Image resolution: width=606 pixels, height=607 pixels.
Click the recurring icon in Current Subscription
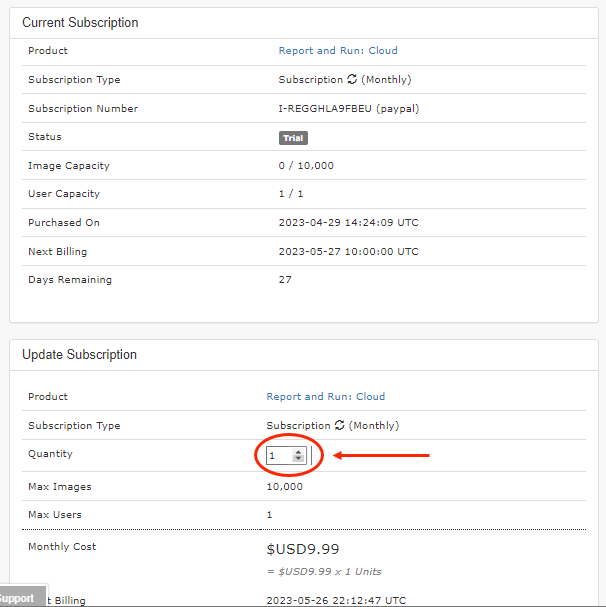coord(352,80)
